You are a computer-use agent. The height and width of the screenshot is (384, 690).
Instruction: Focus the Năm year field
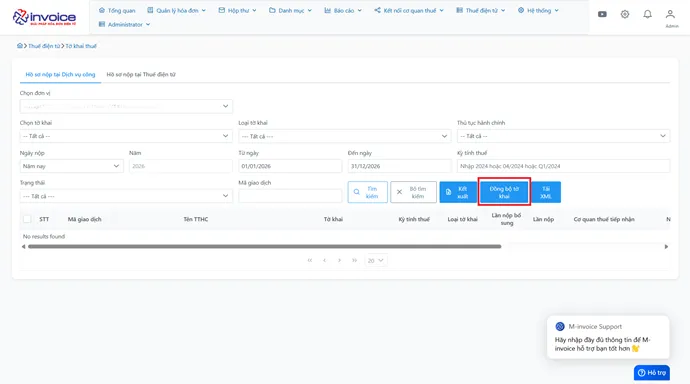pyautogui.click(x=181, y=166)
